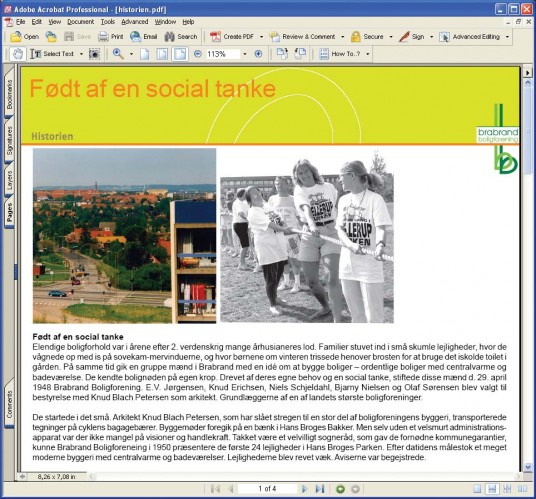Screen dimensions: 536x499
Task: Open the File menu
Action: pos(21,22)
